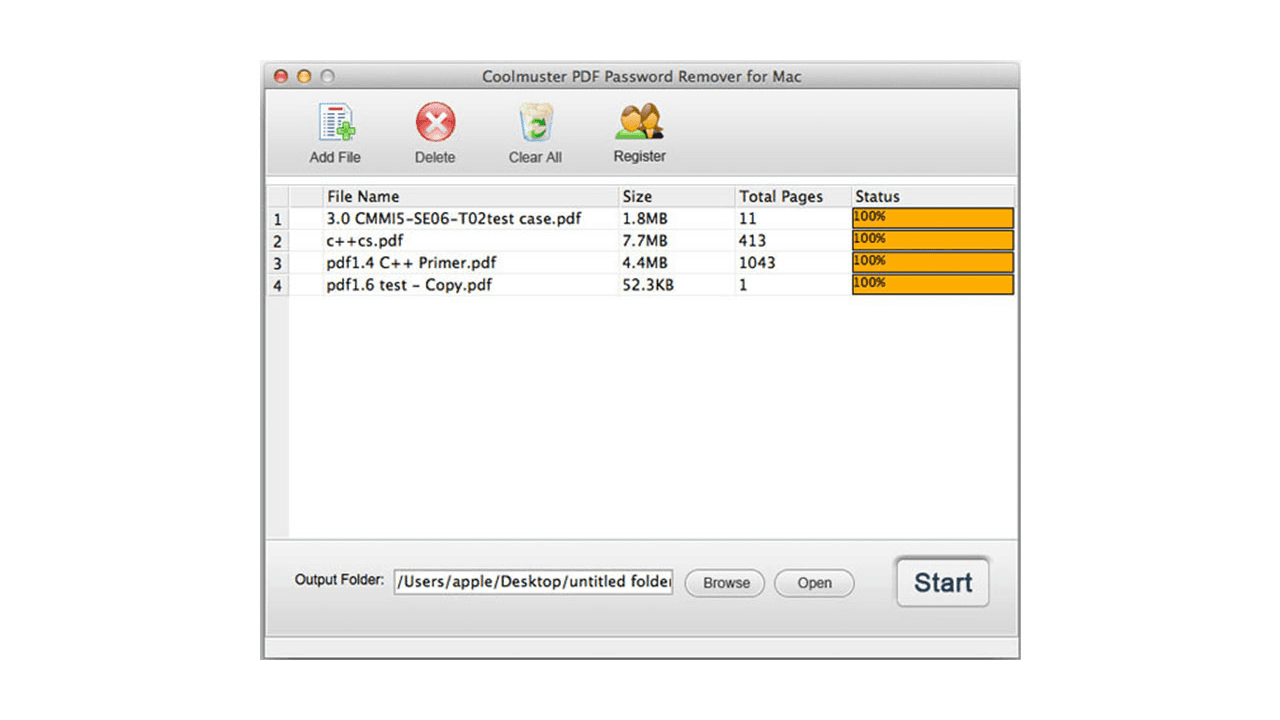Select pdf1.6 test - Copy.pdf file
1280x720 pixels.
click(409, 284)
